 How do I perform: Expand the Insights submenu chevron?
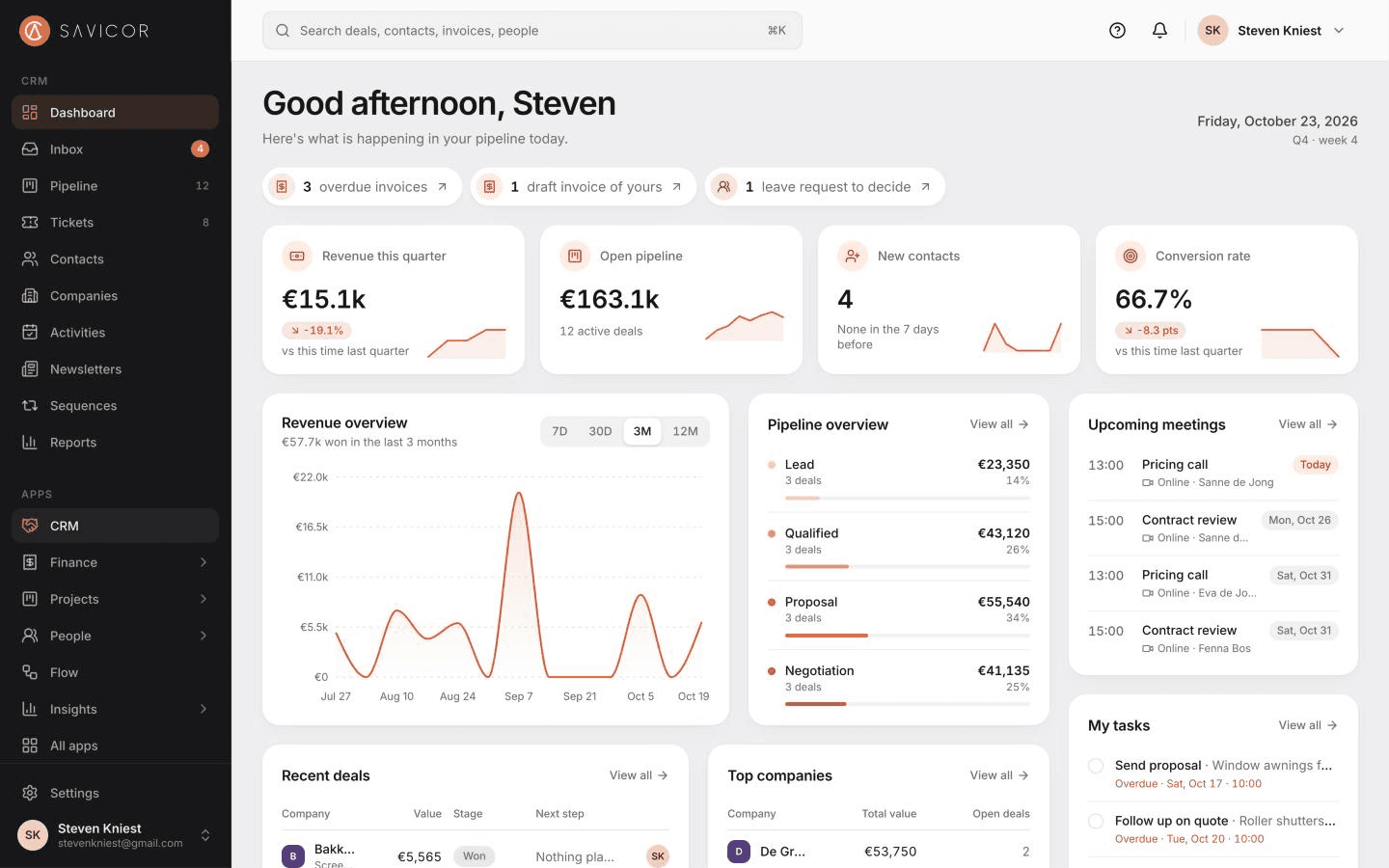pos(204,709)
